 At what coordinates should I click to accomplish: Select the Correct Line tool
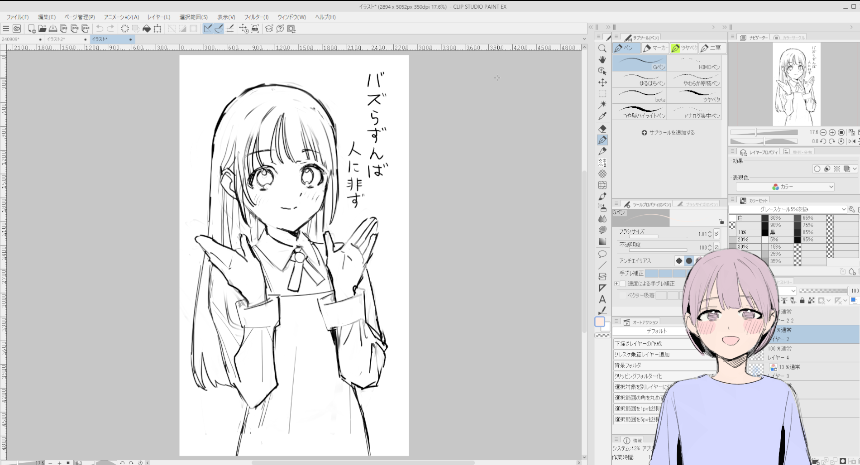pos(602,310)
